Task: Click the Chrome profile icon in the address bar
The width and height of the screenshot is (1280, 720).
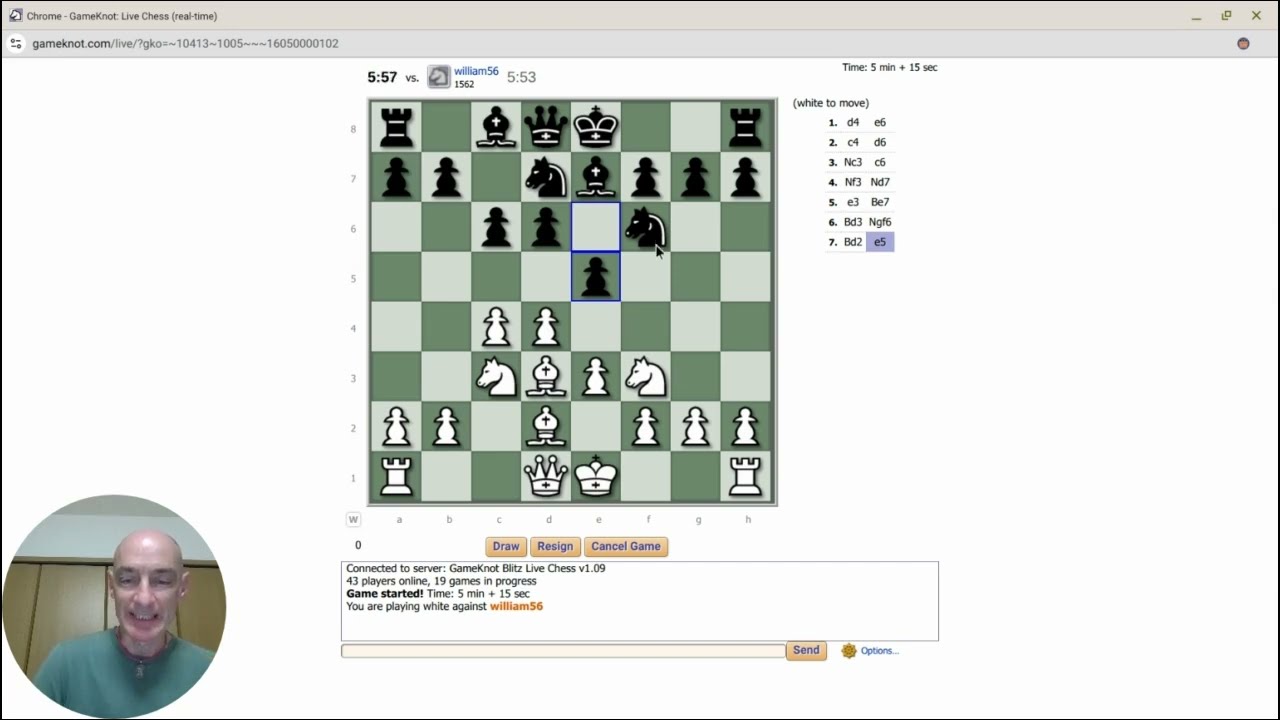Action: [1243, 44]
